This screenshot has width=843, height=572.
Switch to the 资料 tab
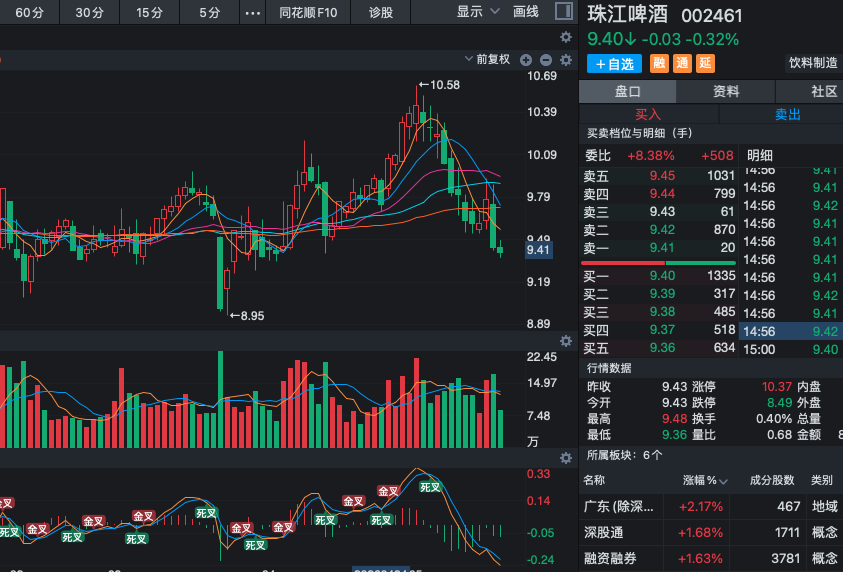[726, 91]
